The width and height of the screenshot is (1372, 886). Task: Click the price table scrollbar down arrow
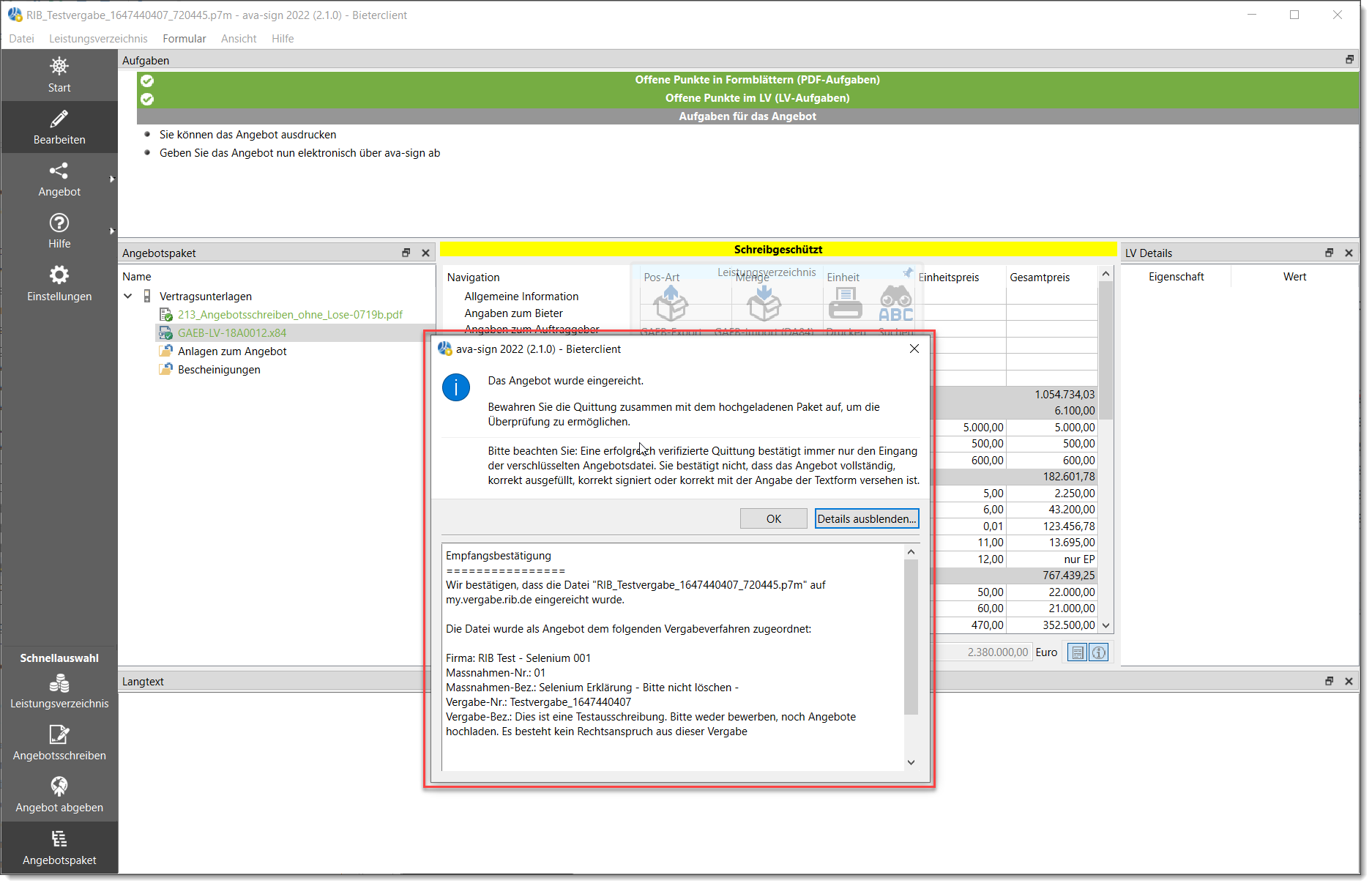pyautogui.click(x=1106, y=625)
